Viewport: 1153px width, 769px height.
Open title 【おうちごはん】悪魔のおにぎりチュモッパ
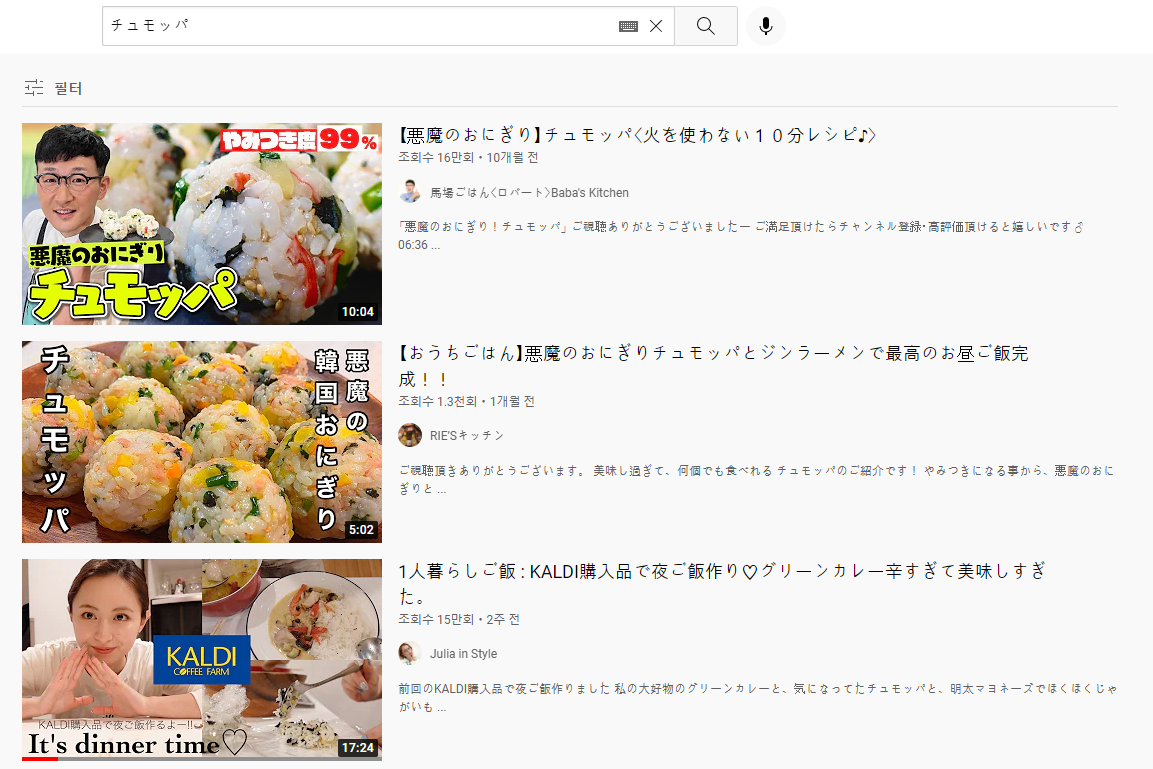click(712, 353)
